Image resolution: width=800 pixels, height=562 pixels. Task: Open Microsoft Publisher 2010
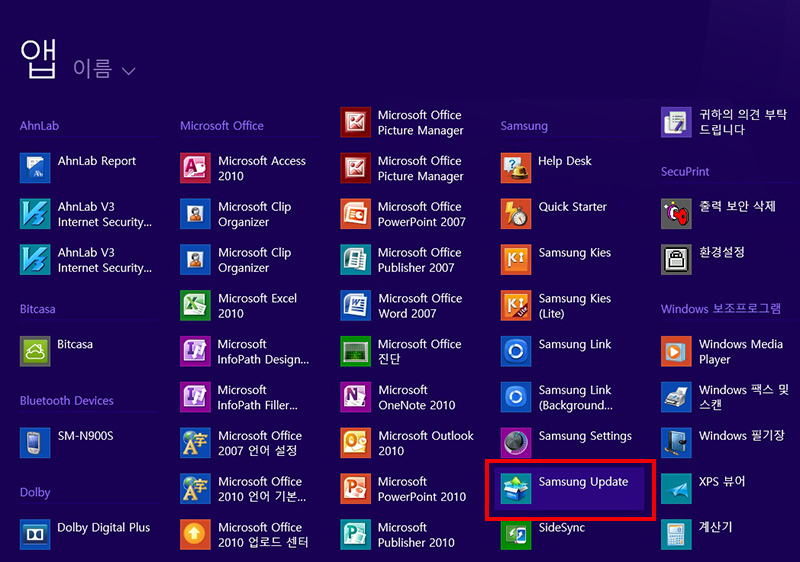pyautogui.click(x=397, y=534)
